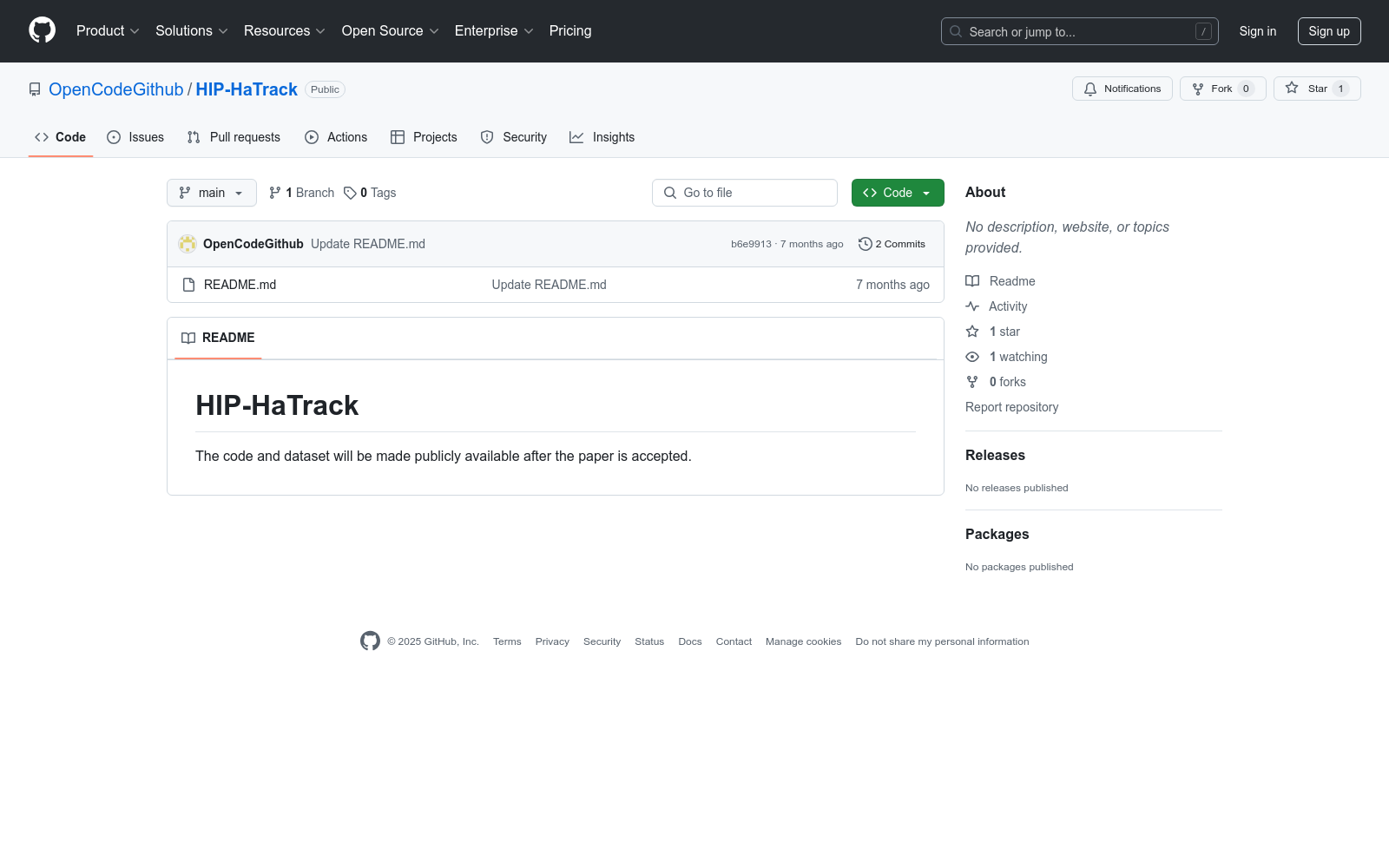Open the HIP-HaTrack repository link
The height and width of the screenshot is (868, 1389).
pos(247,89)
